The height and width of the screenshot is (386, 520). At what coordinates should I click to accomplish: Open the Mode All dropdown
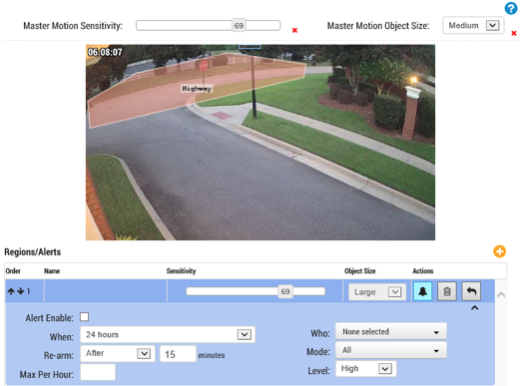(391, 350)
